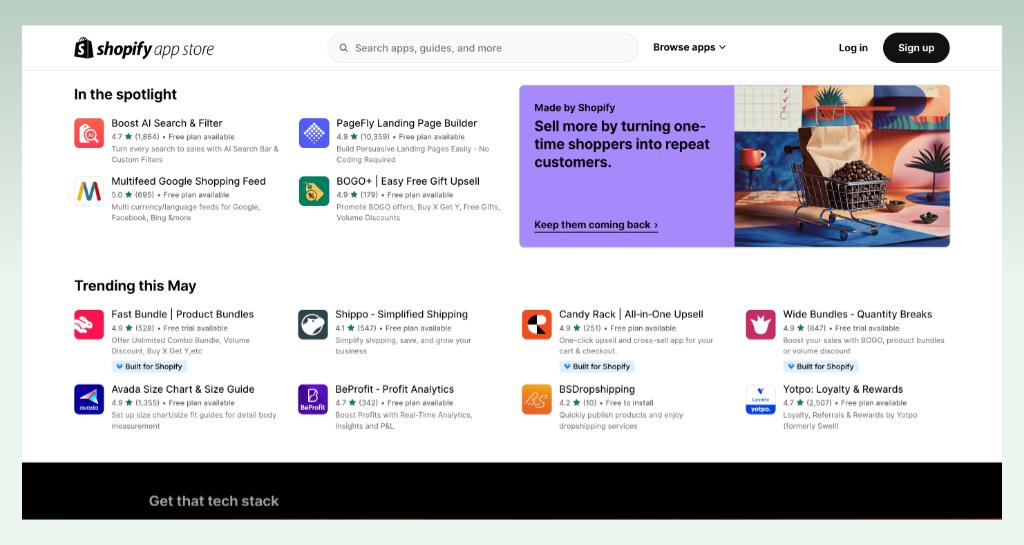Open BOGO+ | Easy Free Gift Upsell title
The image size is (1024, 545).
(408, 181)
